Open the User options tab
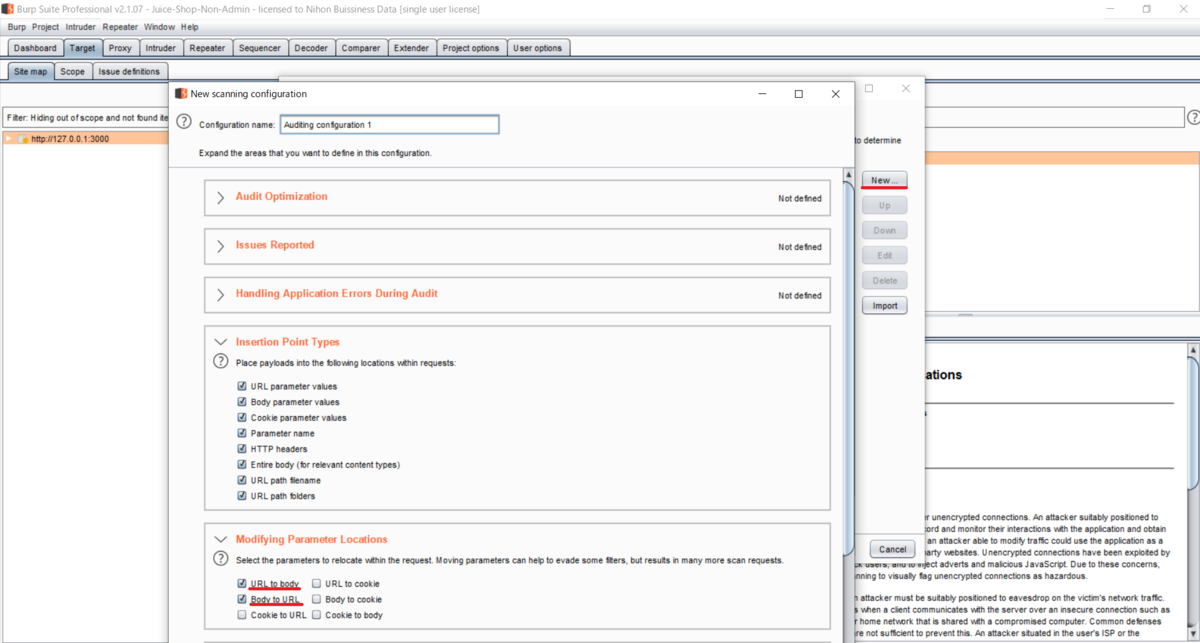This screenshot has width=1200, height=643. 538,48
